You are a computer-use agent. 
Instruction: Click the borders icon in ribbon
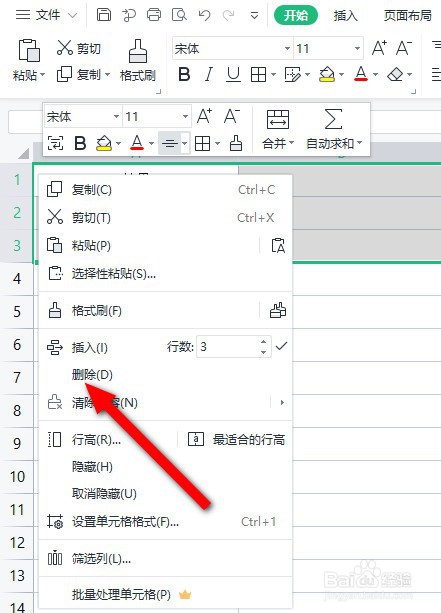pyautogui.click(x=258, y=74)
